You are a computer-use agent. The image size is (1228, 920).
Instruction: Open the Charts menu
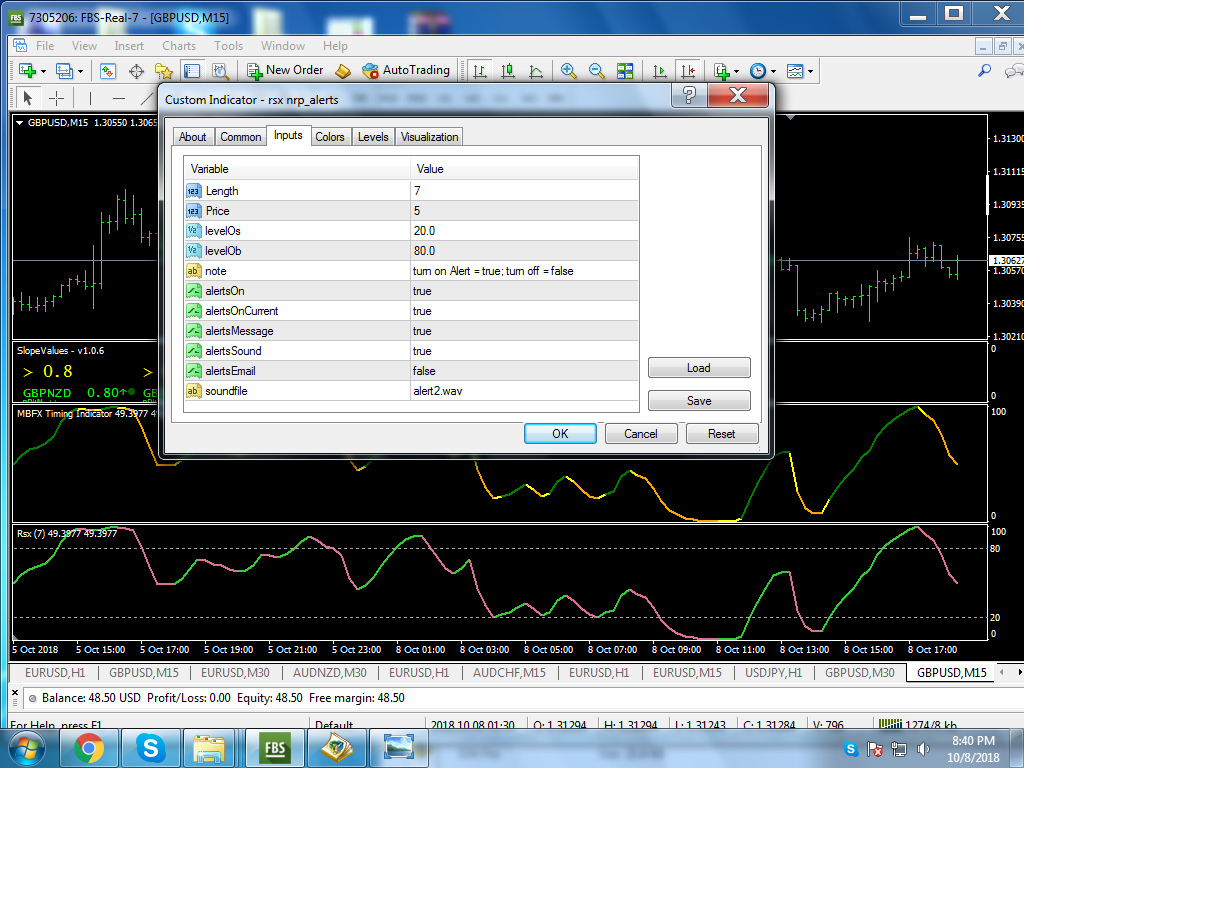(x=179, y=46)
